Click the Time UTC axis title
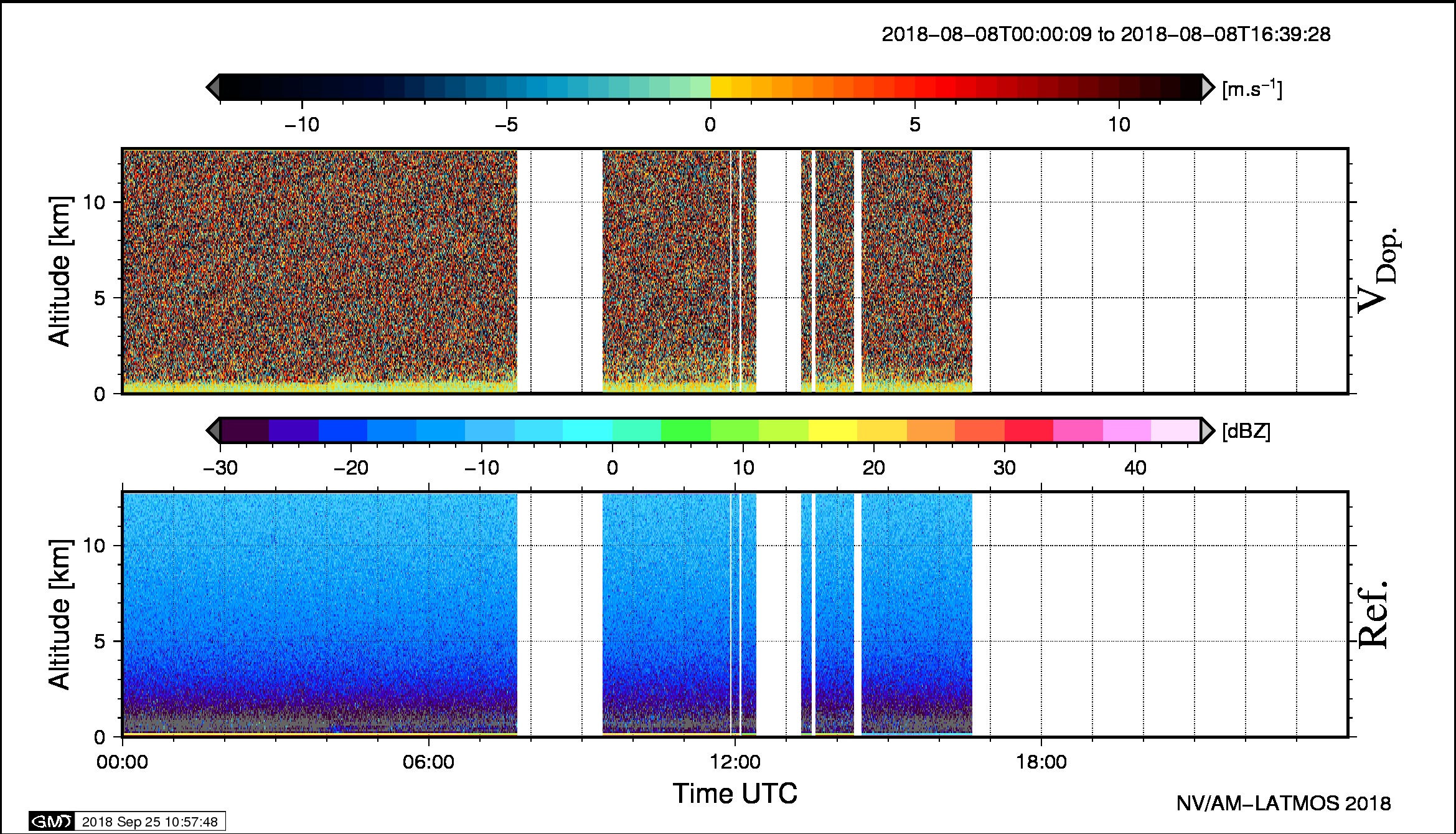Viewport: 1456px width, 834px height. (x=735, y=794)
